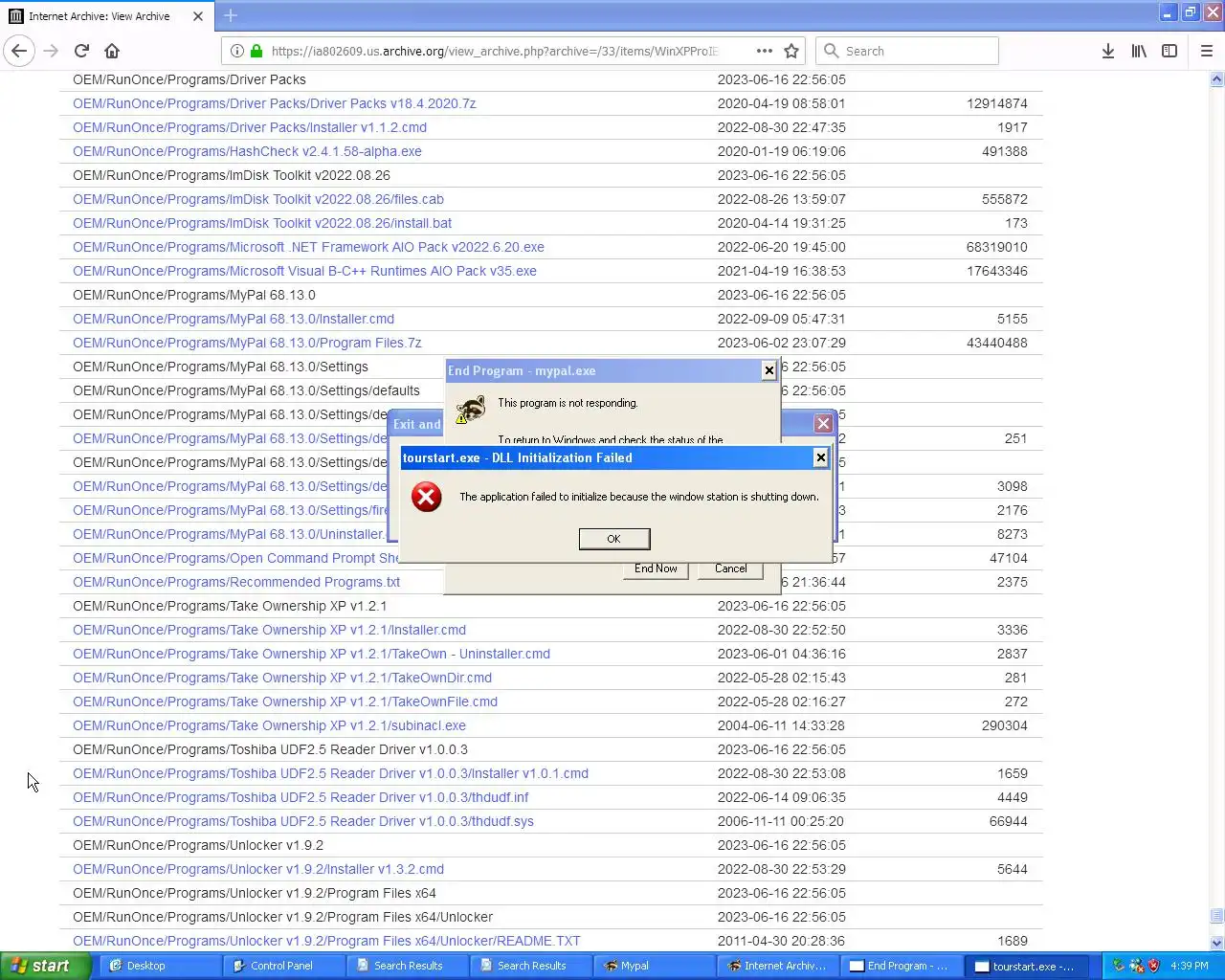Close the tourstart.exe error dialog
This screenshot has height=980, width=1225.
click(820, 457)
